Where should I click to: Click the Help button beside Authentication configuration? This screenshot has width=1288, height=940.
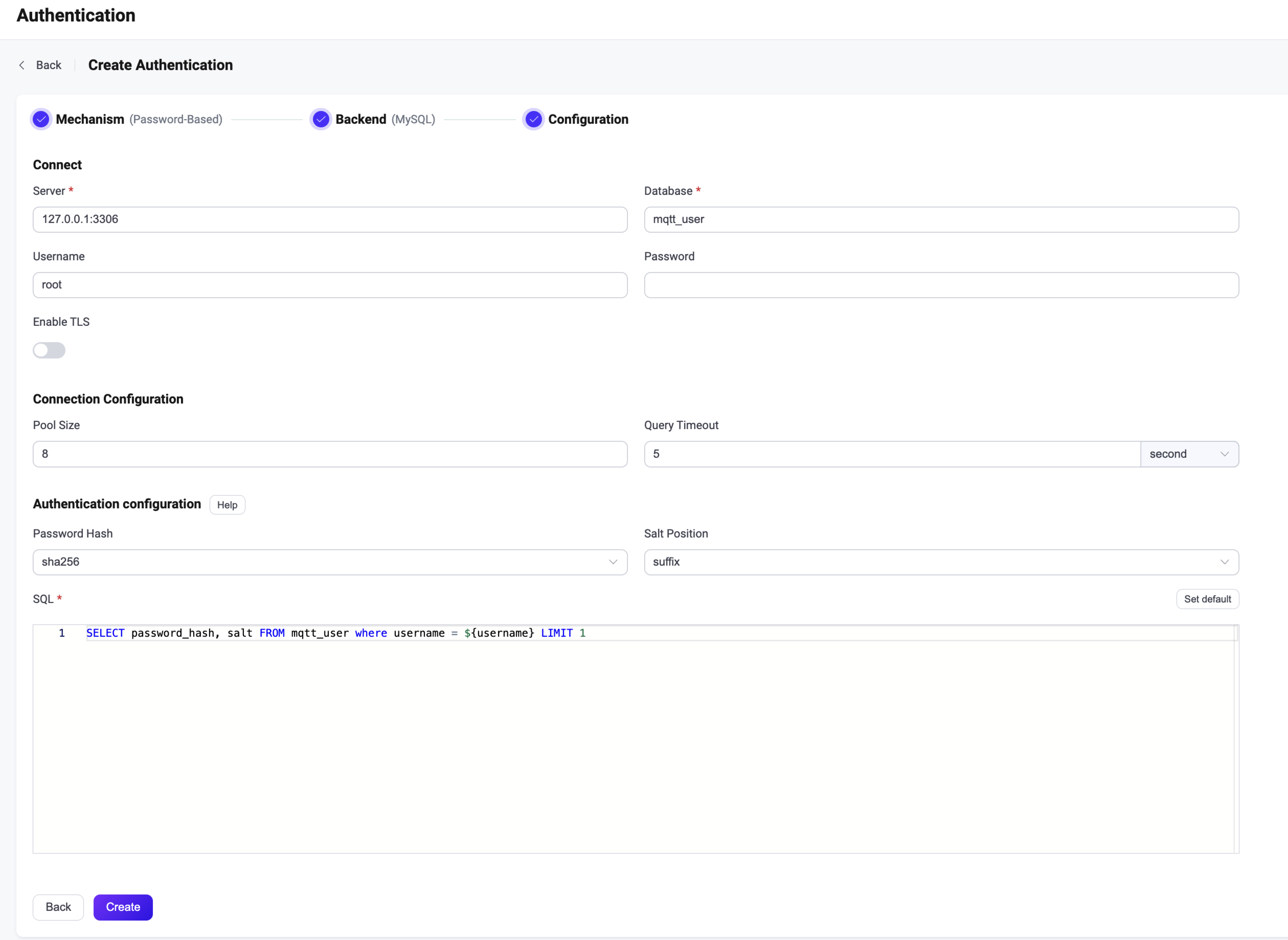tap(227, 505)
